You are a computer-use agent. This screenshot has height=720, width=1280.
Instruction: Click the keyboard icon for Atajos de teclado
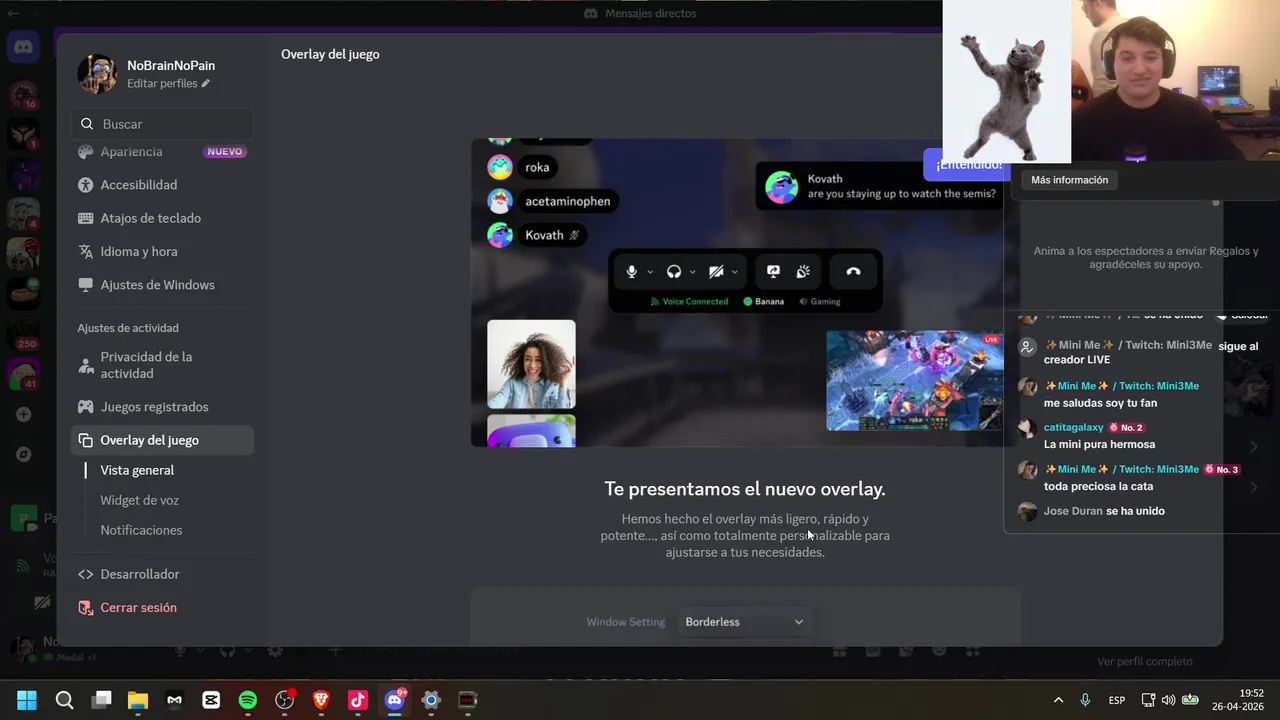[86, 218]
